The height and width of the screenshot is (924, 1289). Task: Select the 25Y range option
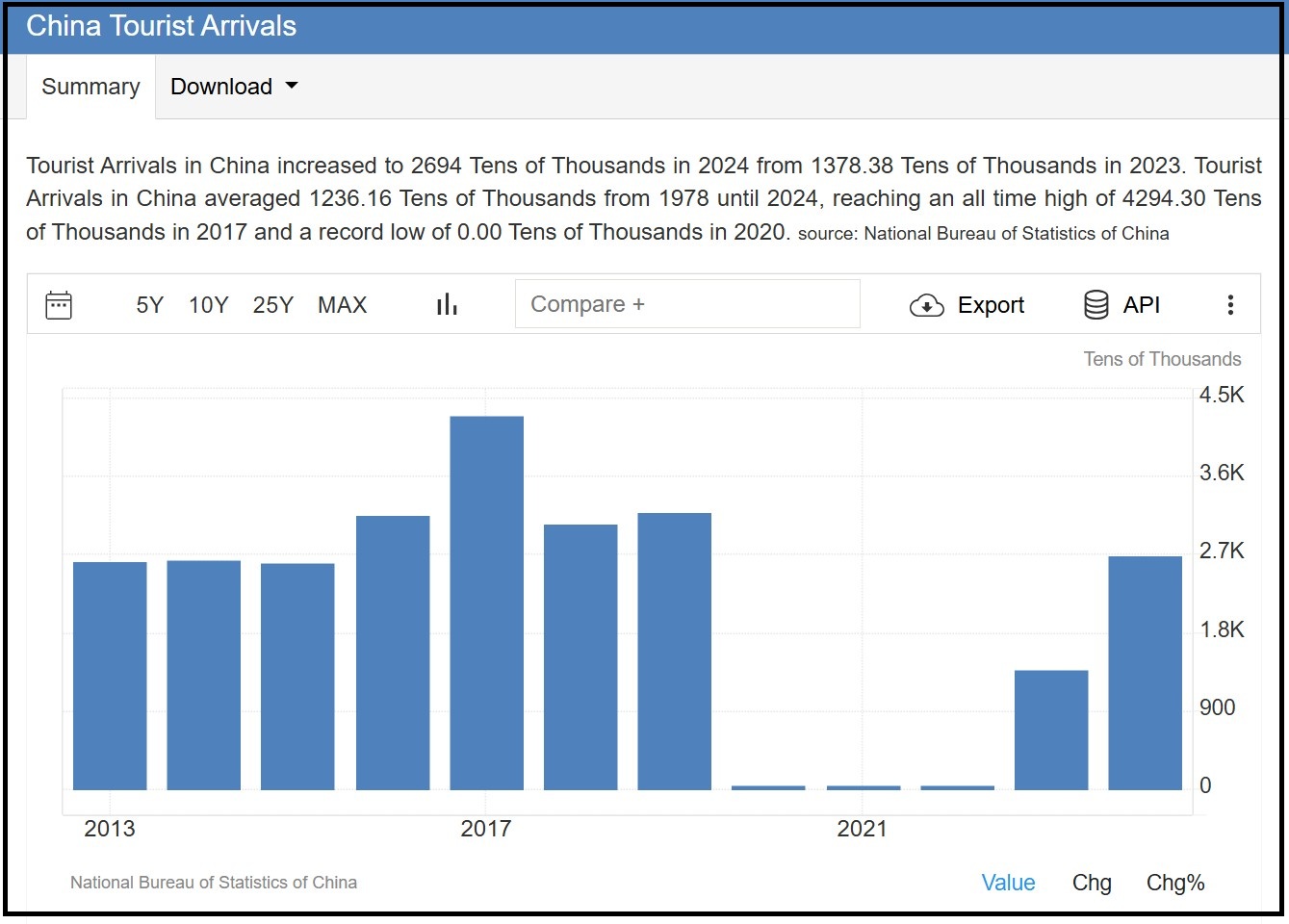click(273, 304)
